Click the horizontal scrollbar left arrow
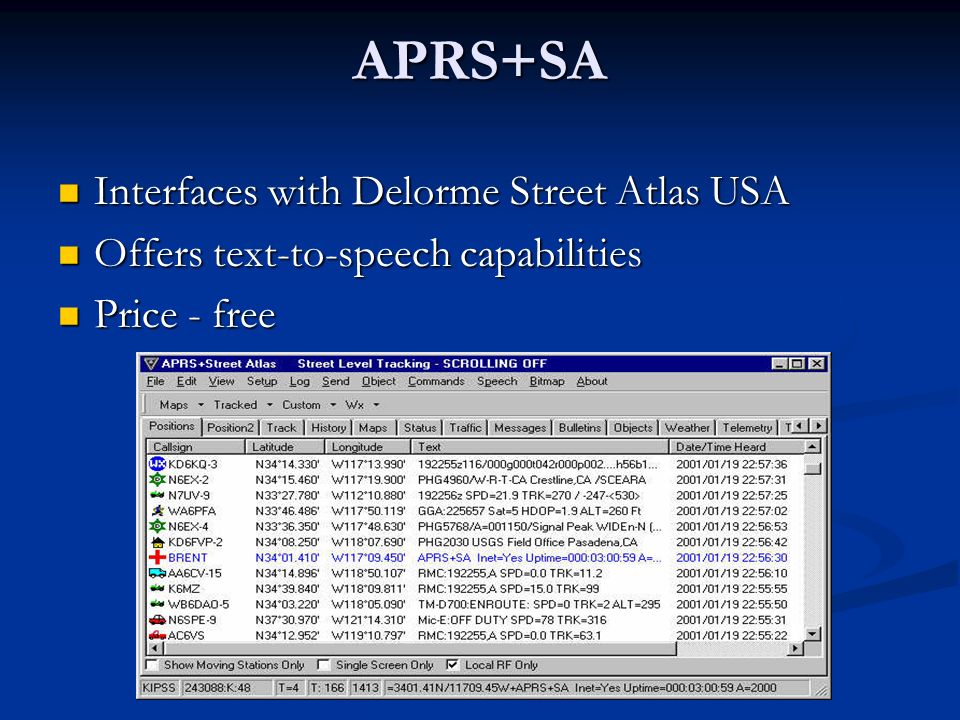This screenshot has width=960, height=720. (x=155, y=648)
